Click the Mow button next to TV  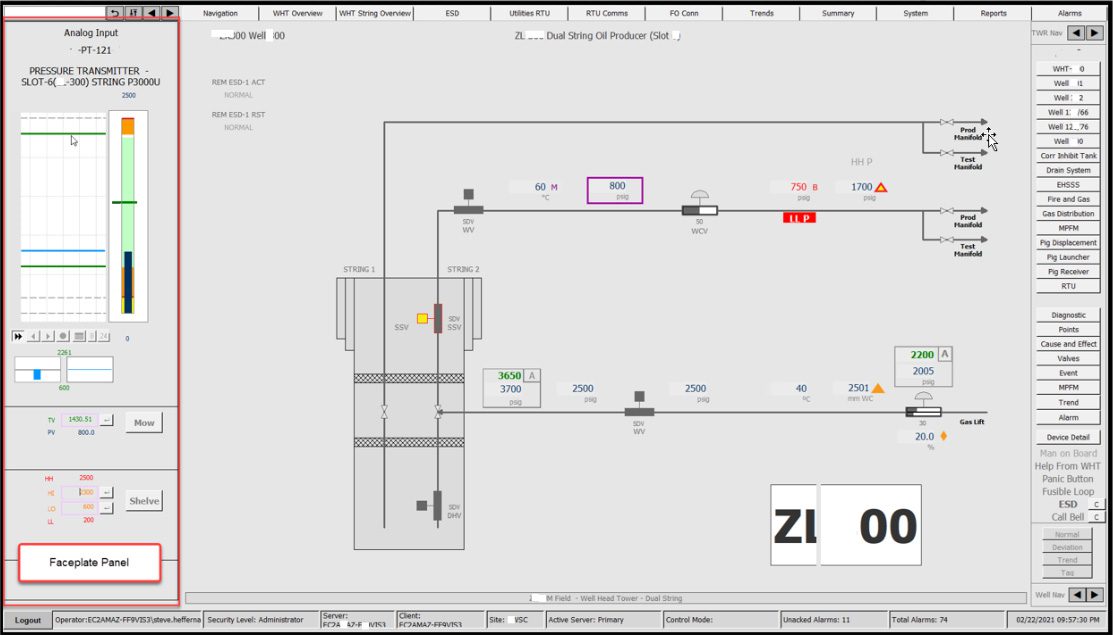144,422
